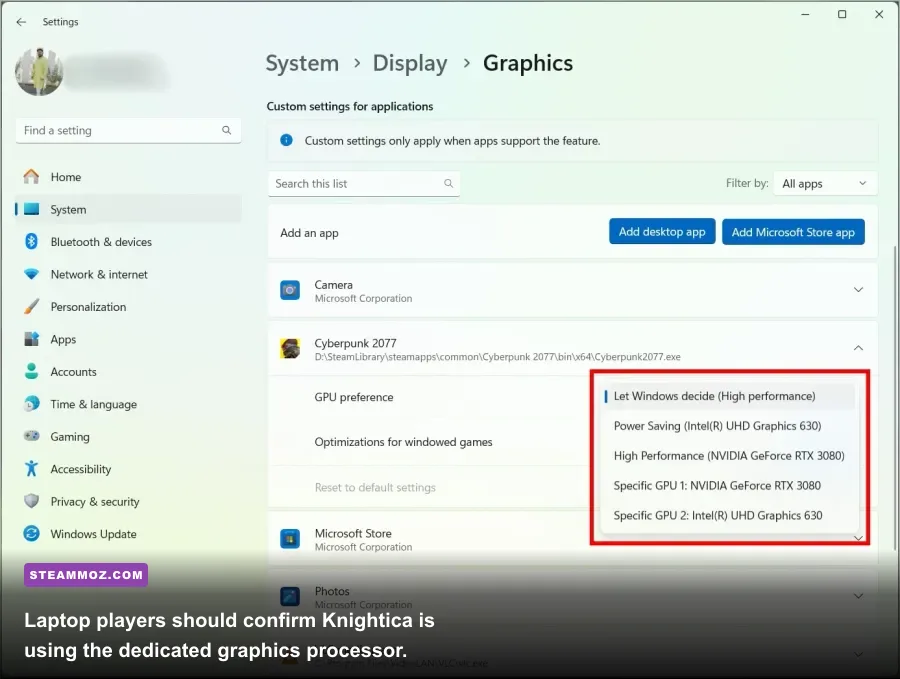900x679 pixels.
Task: Open Personalization settings
Action: 128,306
